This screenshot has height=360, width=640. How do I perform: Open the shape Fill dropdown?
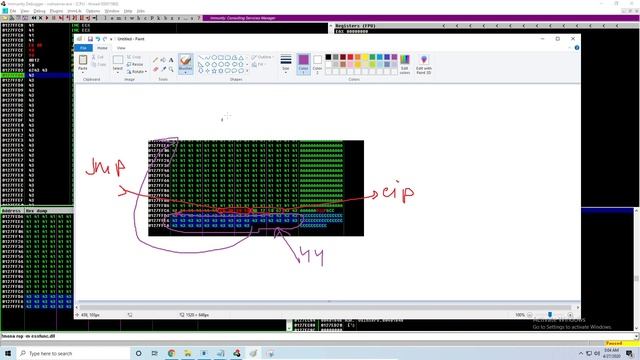coord(259,64)
